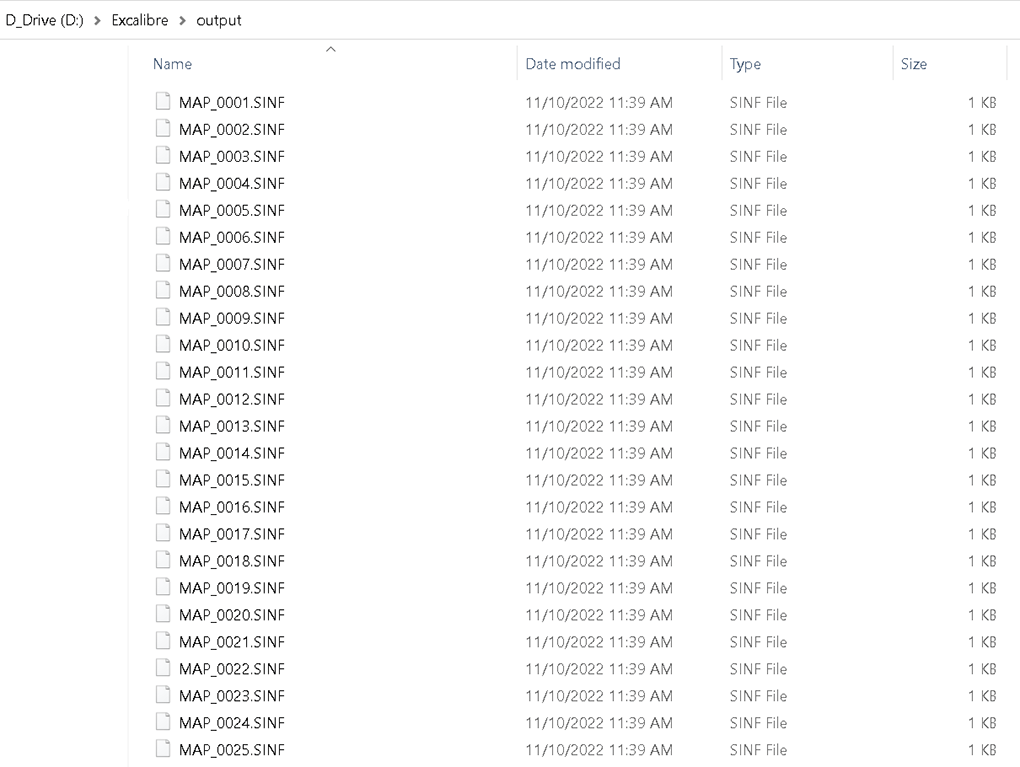
Task: Click the 1 KB size of MAP_0017.SINF
Action: [982, 535]
